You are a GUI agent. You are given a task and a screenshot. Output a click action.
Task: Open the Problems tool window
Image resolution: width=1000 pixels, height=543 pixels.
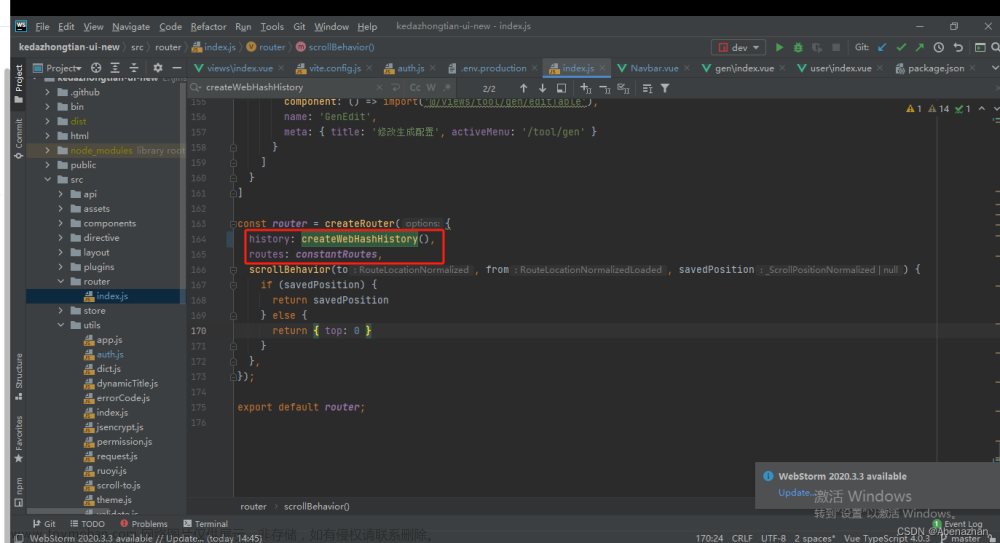pyautogui.click(x=143, y=524)
